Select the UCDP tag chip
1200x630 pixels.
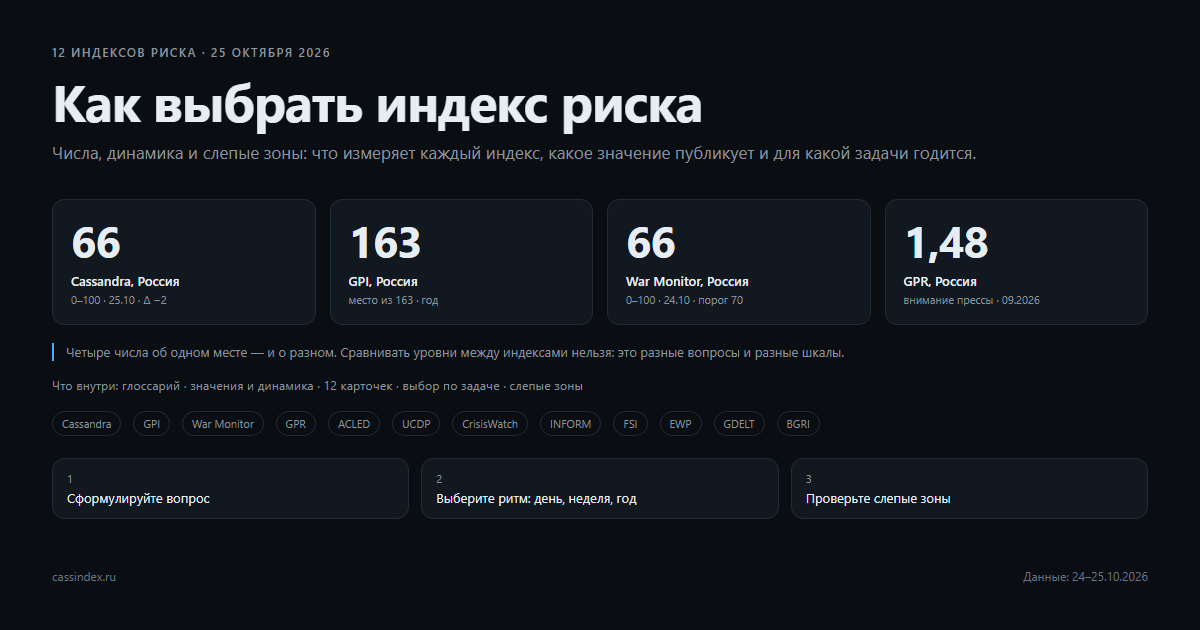click(416, 424)
